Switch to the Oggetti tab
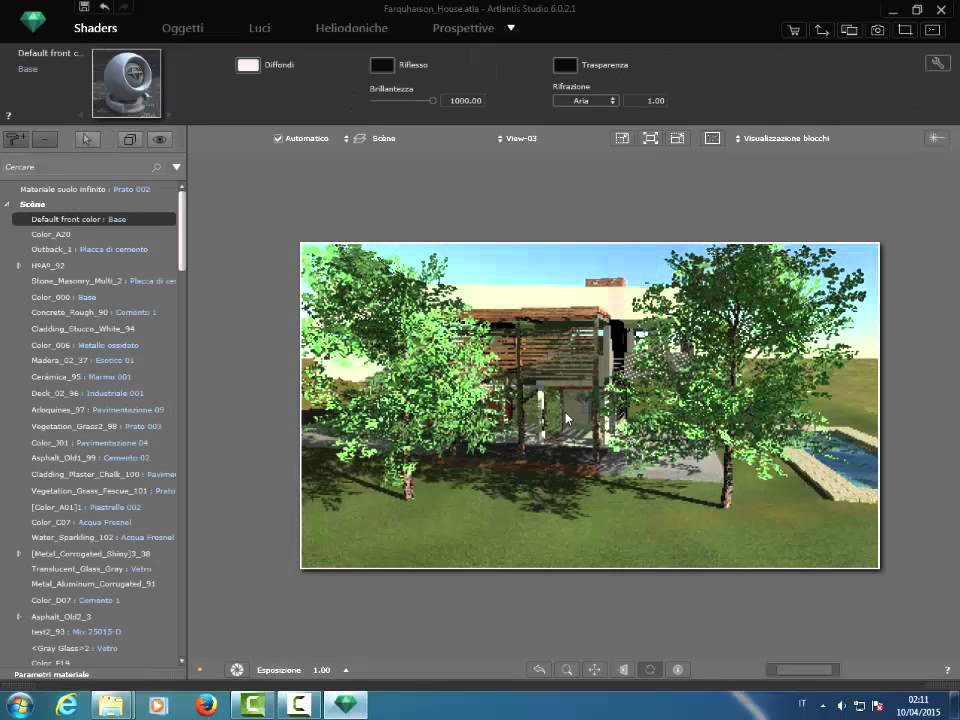The width and height of the screenshot is (960, 720). coord(182,28)
